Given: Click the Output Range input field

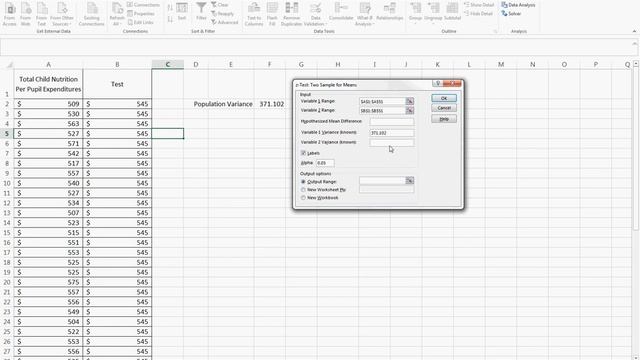Looking at the screenshot, I should tap(382, 181).
